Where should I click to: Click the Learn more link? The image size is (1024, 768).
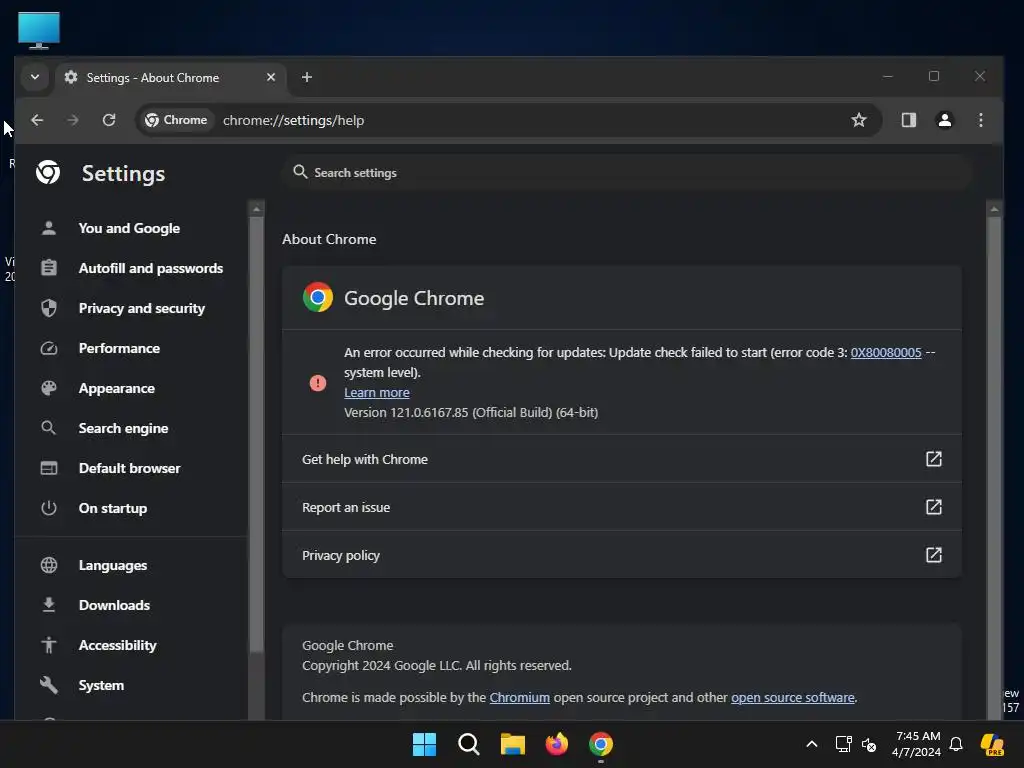click(377, 392)
